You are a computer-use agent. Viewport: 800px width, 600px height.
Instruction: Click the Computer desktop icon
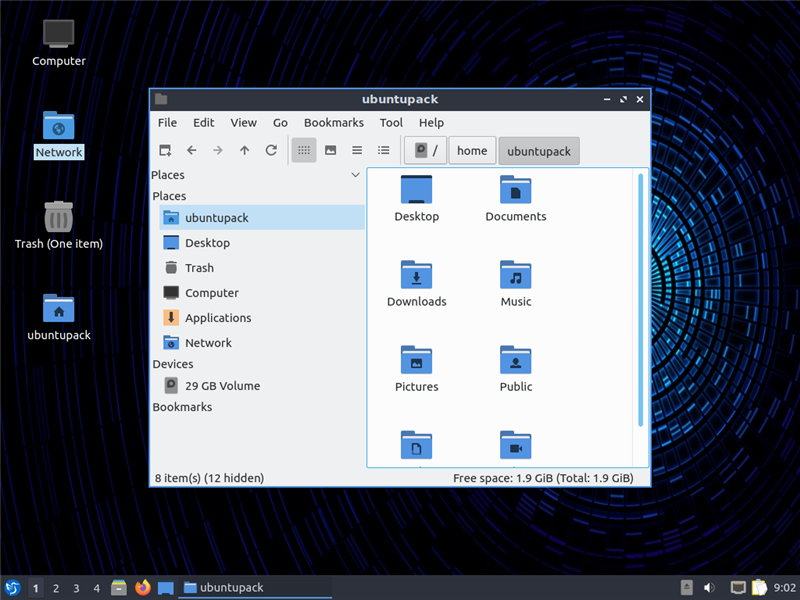click(59, 34)
